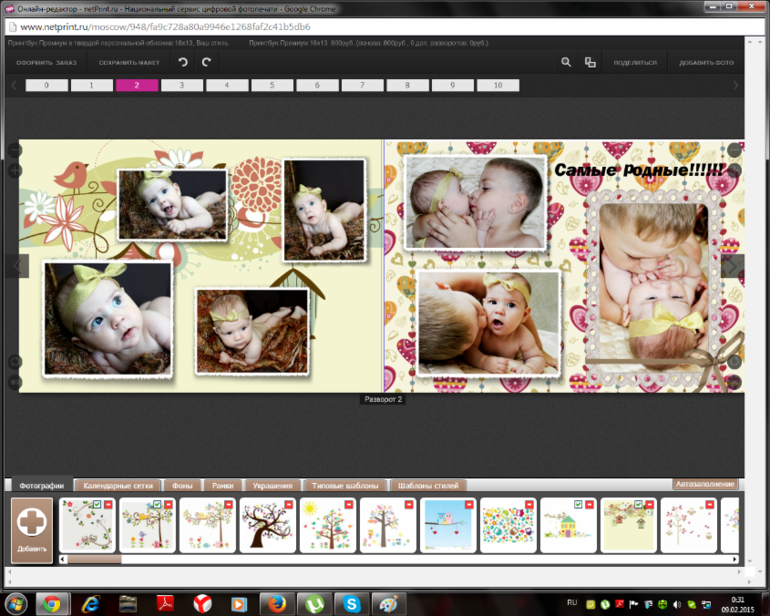Click the overlapping squares view icon
770x616 pixels.
coord(590,62)
